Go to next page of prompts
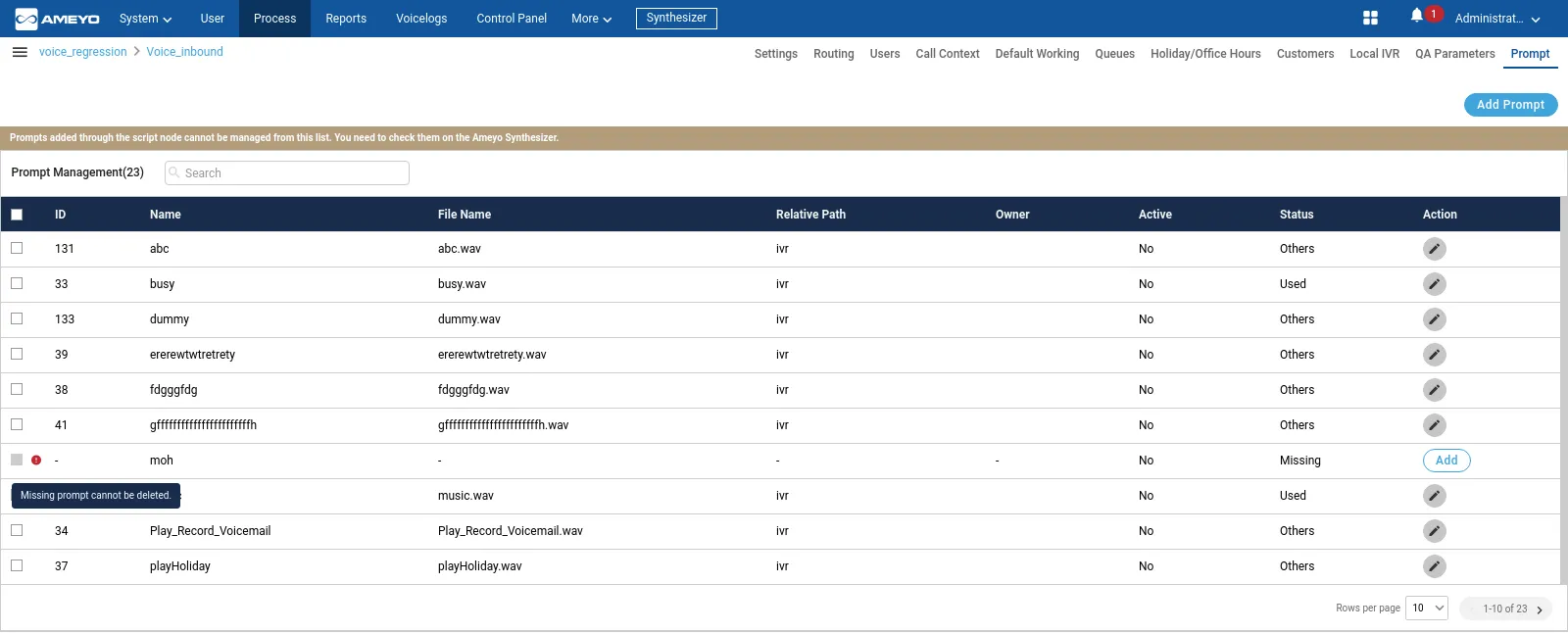Viewport: 1568px width, 633px height. point(1540,609)
